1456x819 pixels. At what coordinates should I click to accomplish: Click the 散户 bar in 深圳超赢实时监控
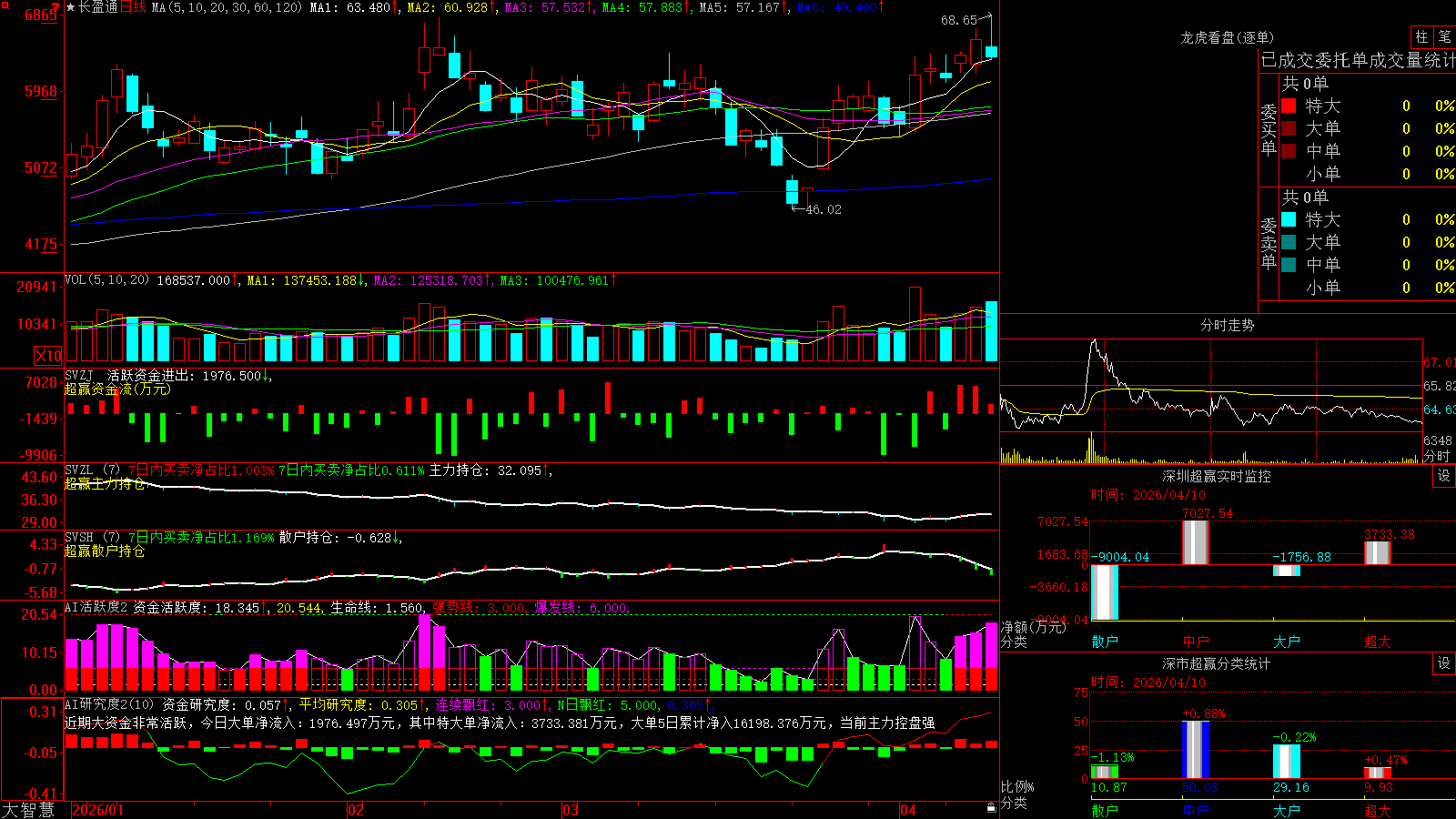click(1105, 592)
